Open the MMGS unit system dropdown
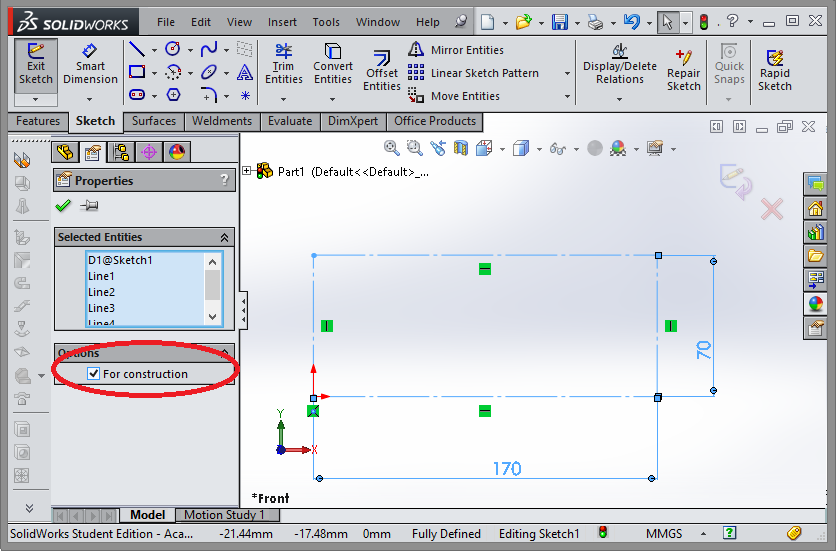Image resolution: width=836 pixels, height=551 pixels. [x=703, y=533]
